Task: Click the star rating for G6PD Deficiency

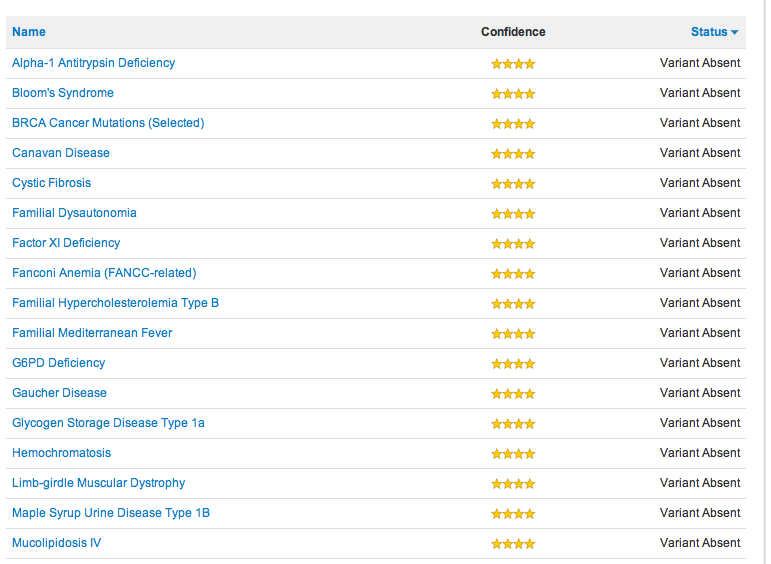Action: pyautogui.click(x=513, y=364)
